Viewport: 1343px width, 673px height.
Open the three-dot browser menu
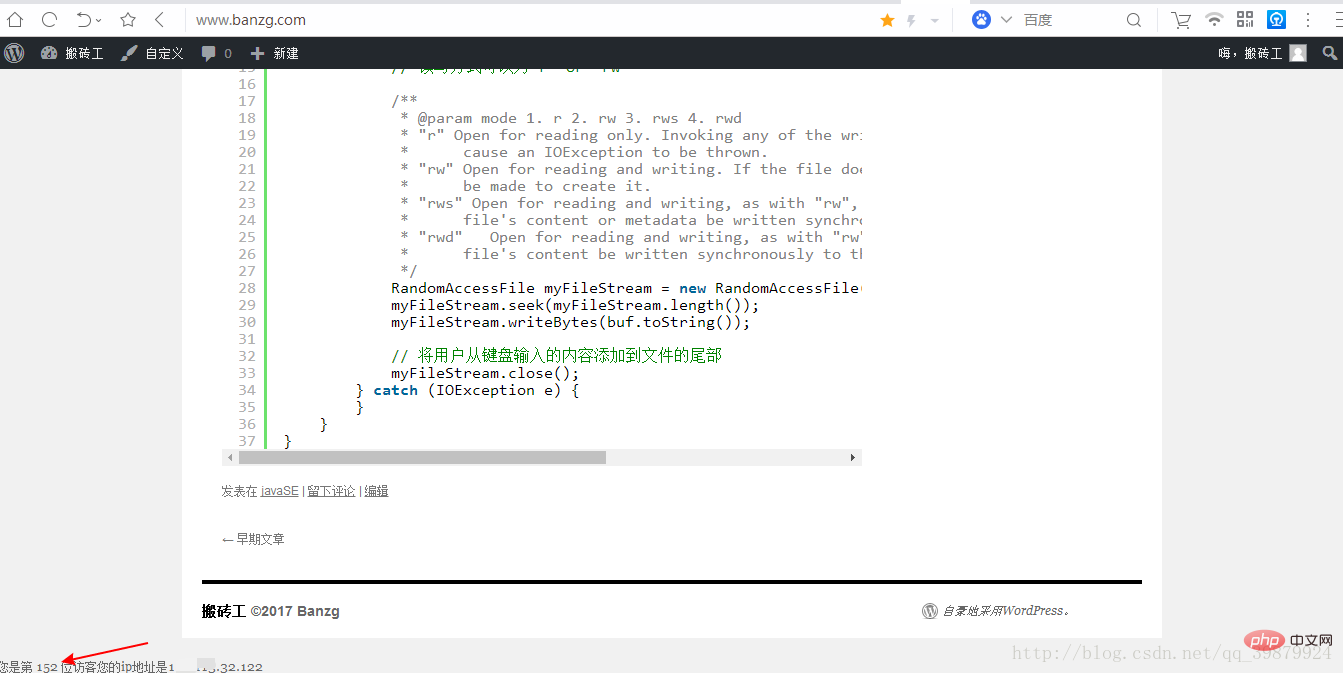coord(1308,19)
